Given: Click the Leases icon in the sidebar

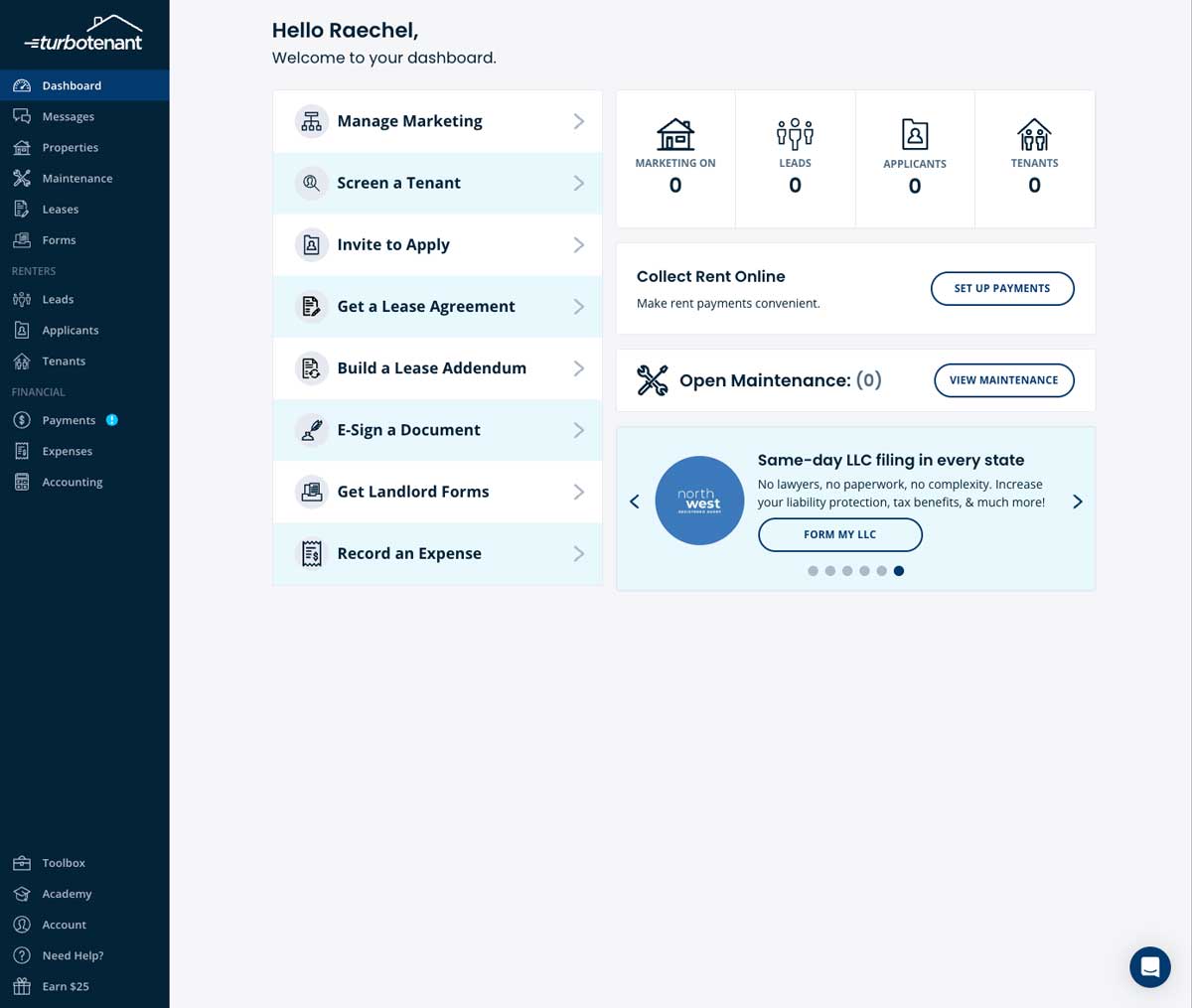Looking at the screenshot, I should [21, 209].
